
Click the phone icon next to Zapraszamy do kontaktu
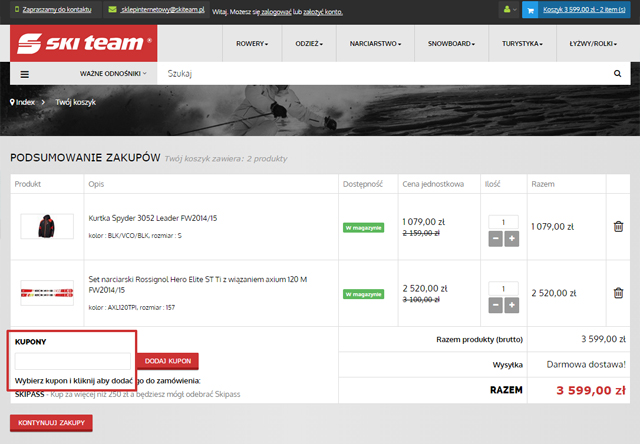click(x=17, y=9)
